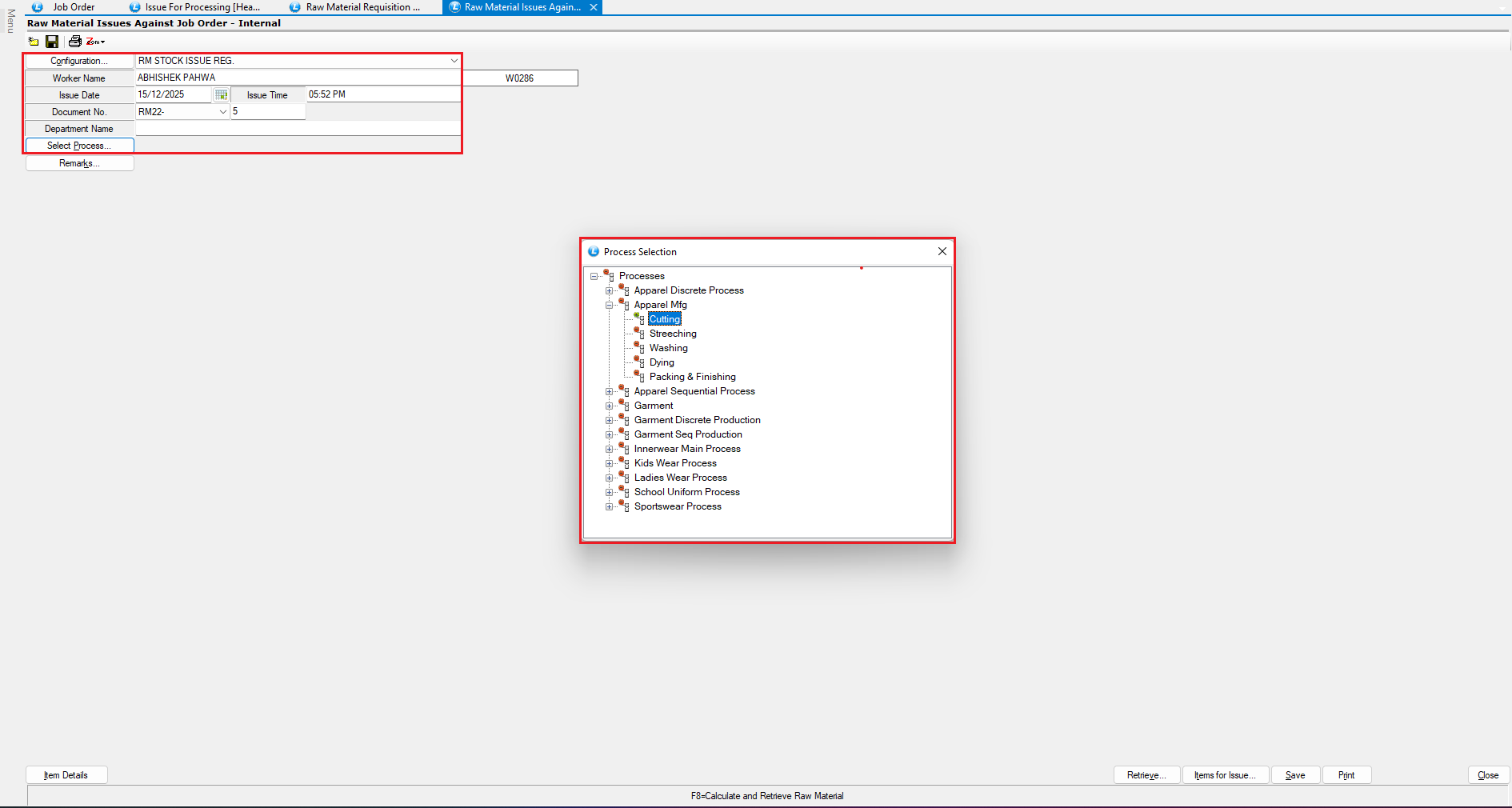The width and height of the screenshot is (1512, 808).
Task: Open the Issue Date calendar picker
Action: 222,94
